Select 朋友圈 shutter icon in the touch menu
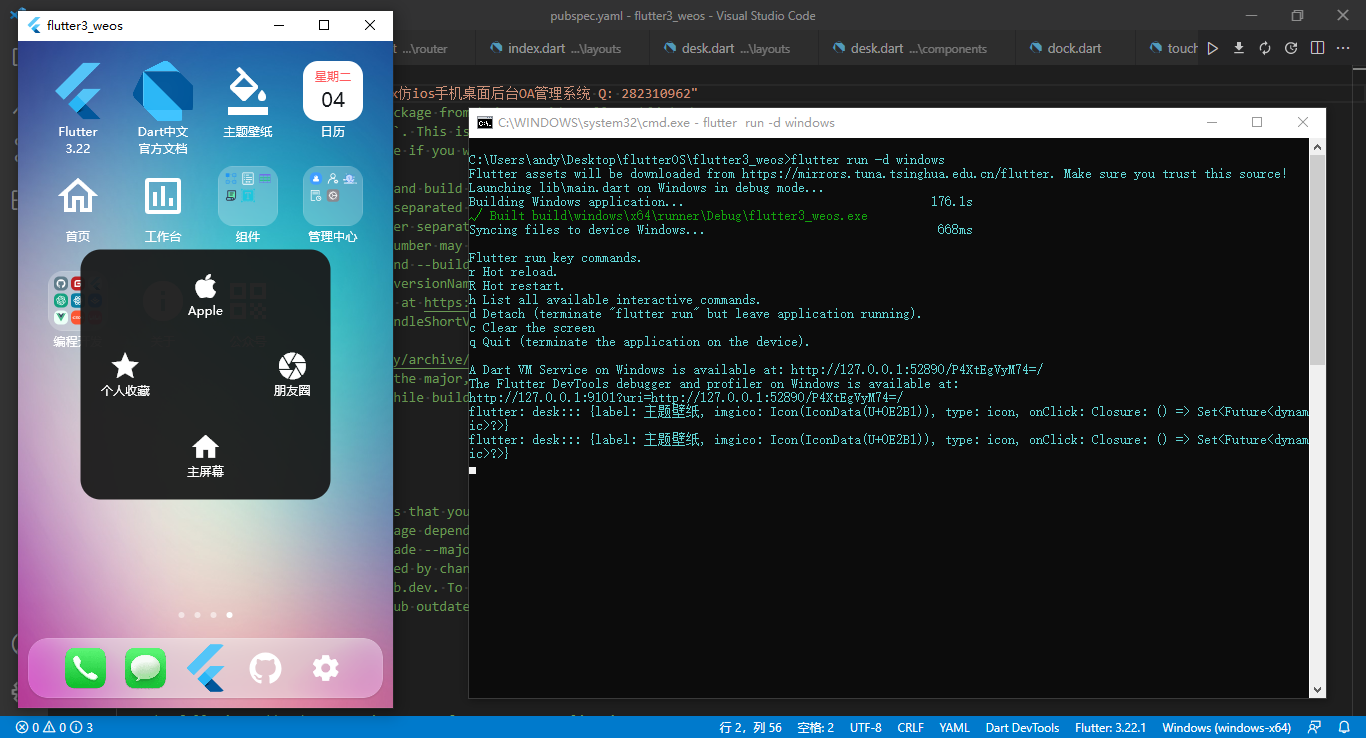This screenshot has height=738, width=1366. (292, 375)
